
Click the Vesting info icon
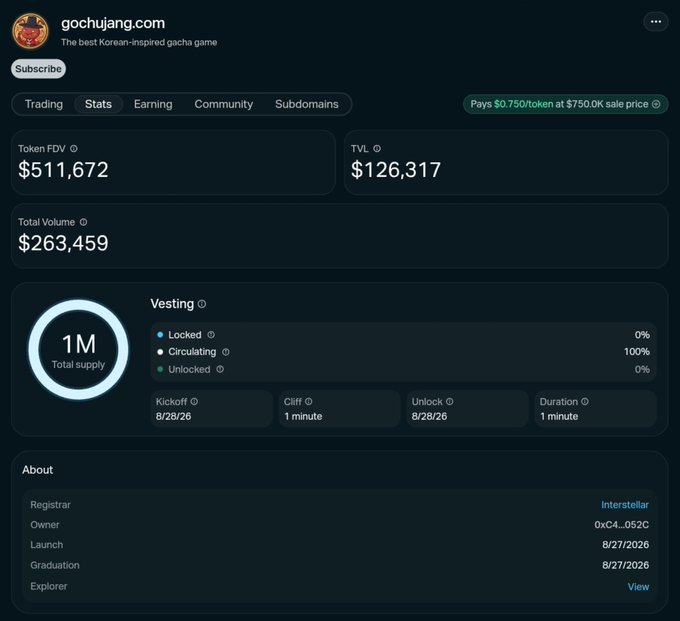click(202, 304)
